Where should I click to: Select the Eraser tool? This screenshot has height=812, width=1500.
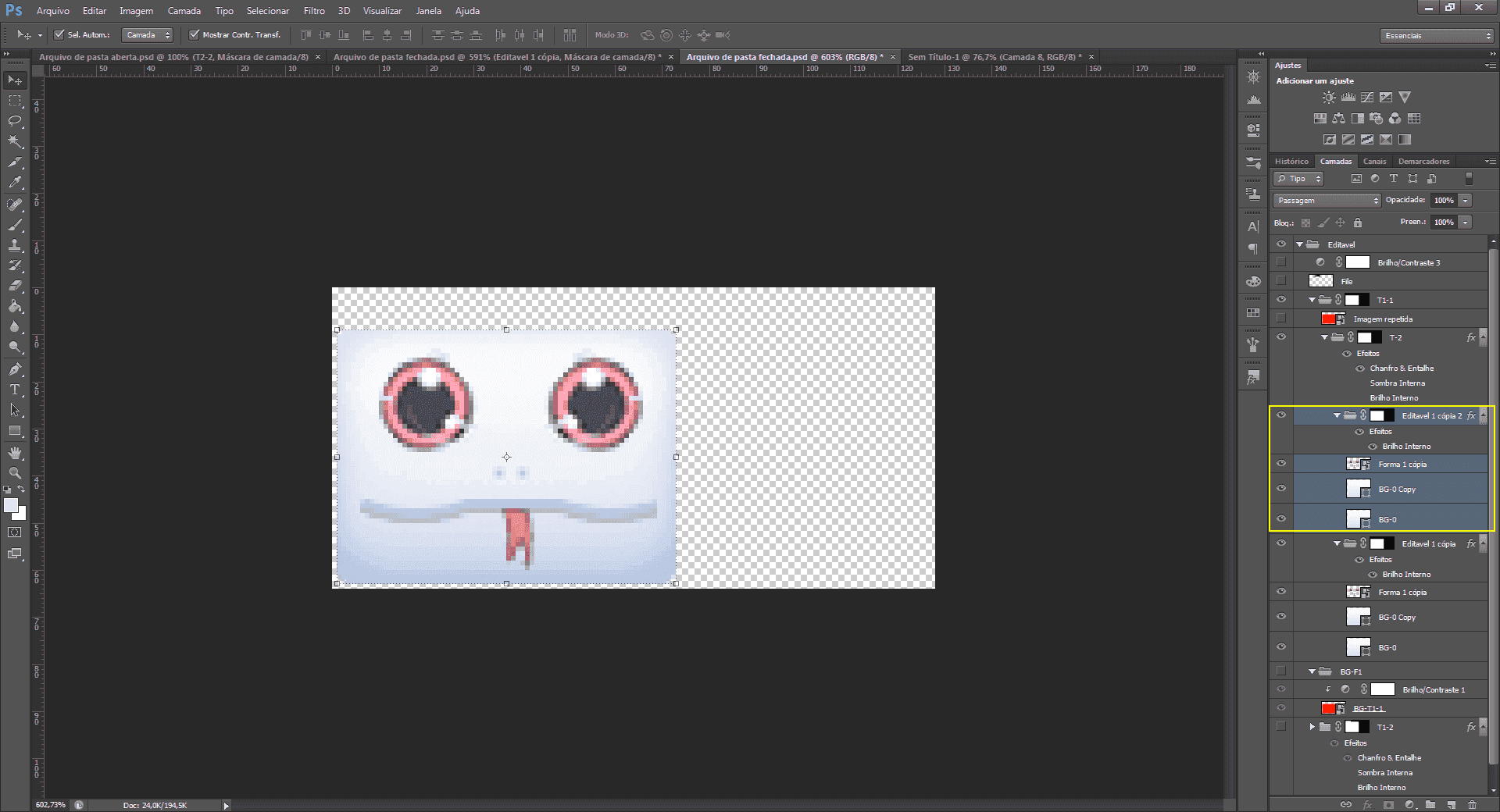[x=15, y=286]
